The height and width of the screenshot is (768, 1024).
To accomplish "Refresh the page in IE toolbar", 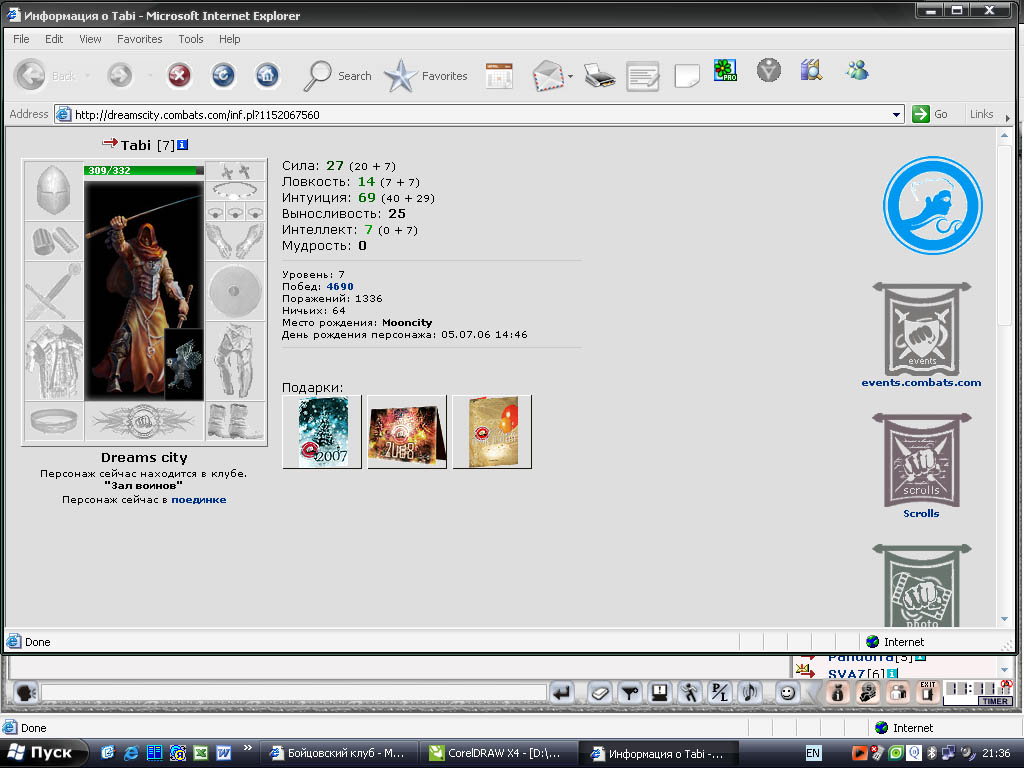I will pyautogui.click(x=223, y=76).
